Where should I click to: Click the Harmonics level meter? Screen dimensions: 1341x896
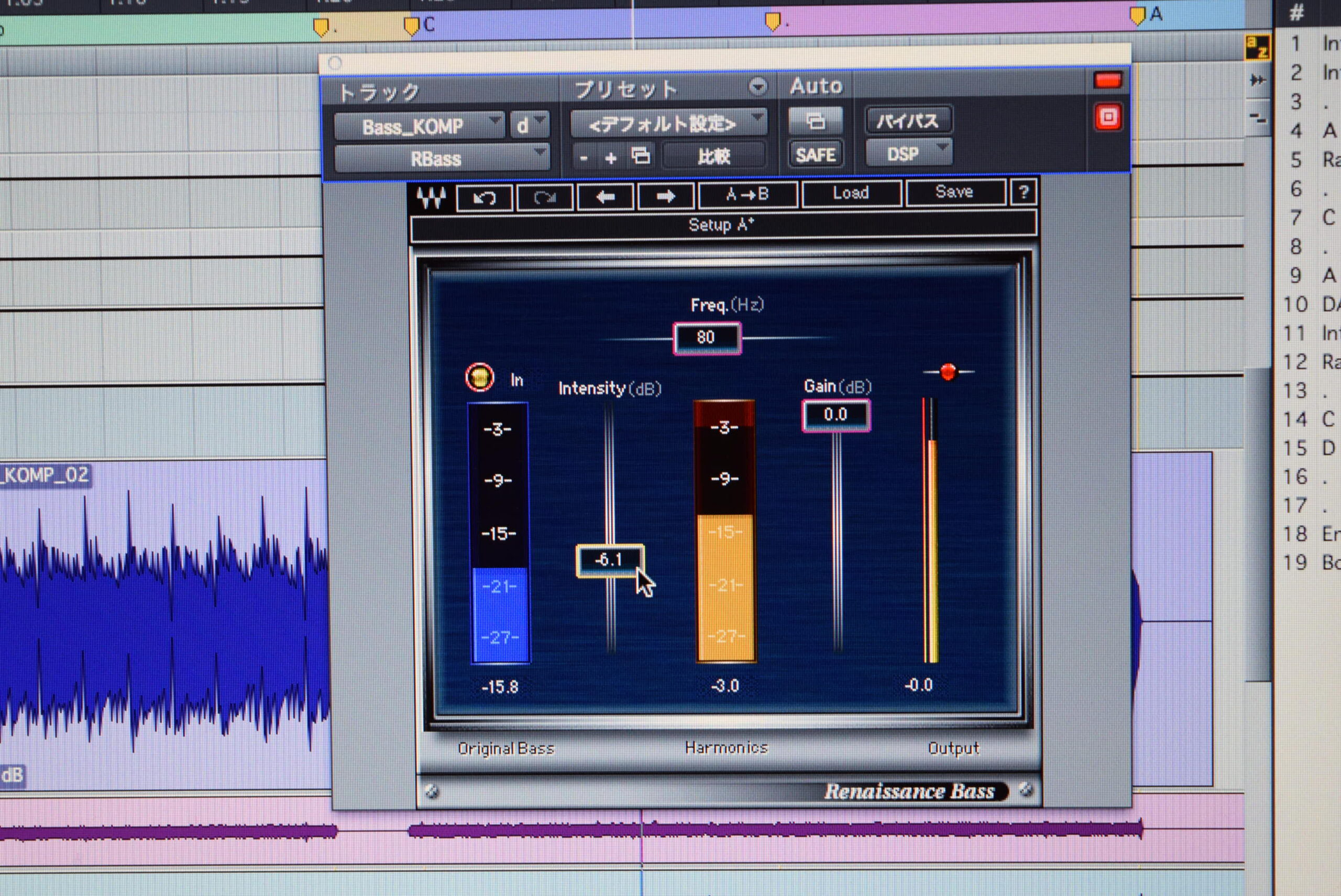point(726,532)
